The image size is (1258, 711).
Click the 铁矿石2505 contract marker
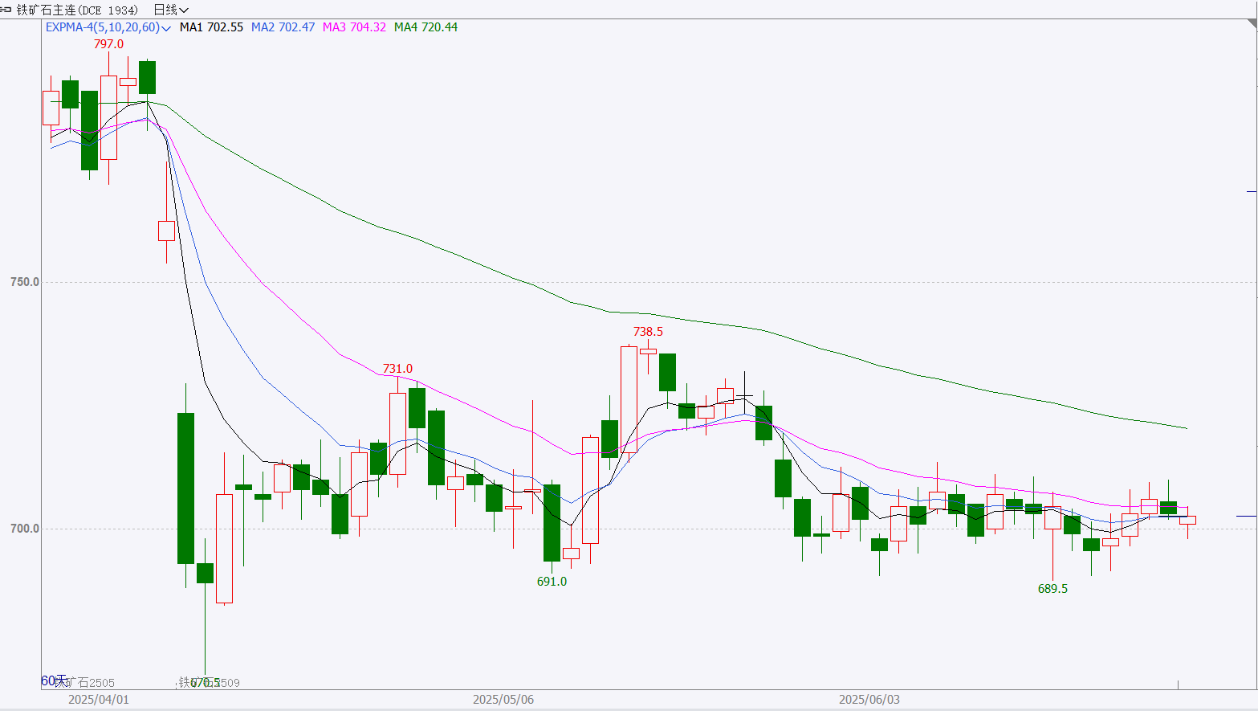click(86, 683)
